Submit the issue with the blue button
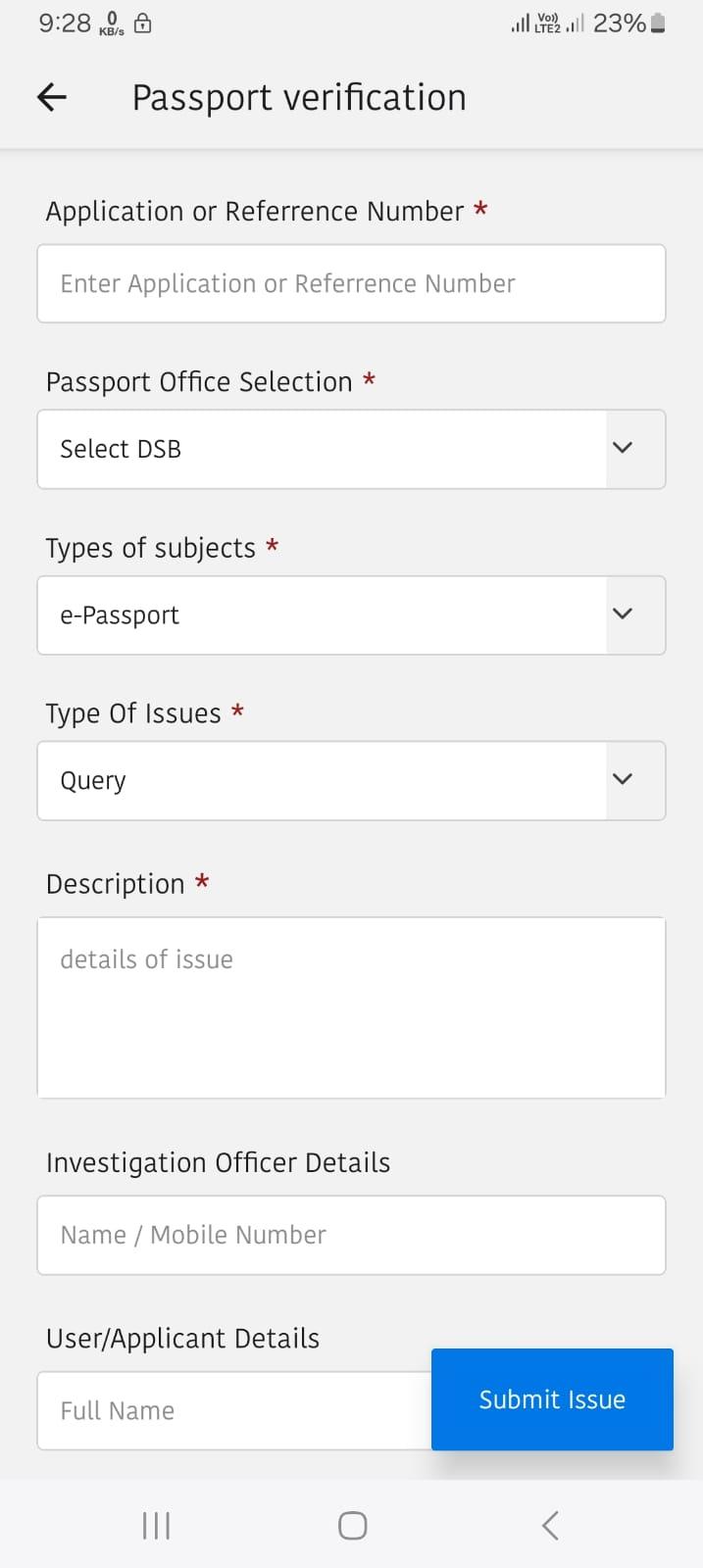The width and height of the screenshot is (703, 1568). point(552,1398)
